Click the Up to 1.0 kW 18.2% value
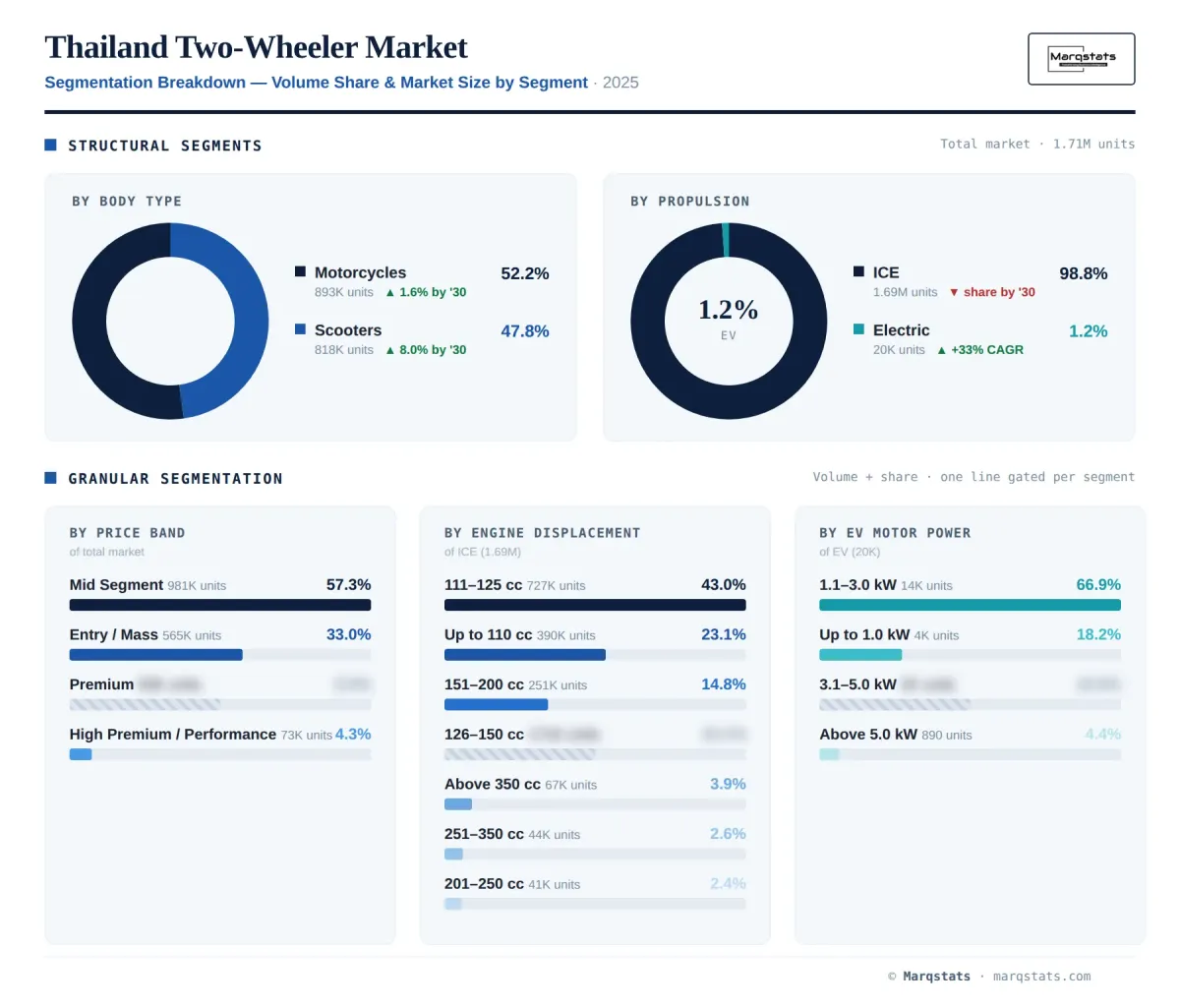The height and width of the screenshot is (1008, 1180). (1098, 634)
